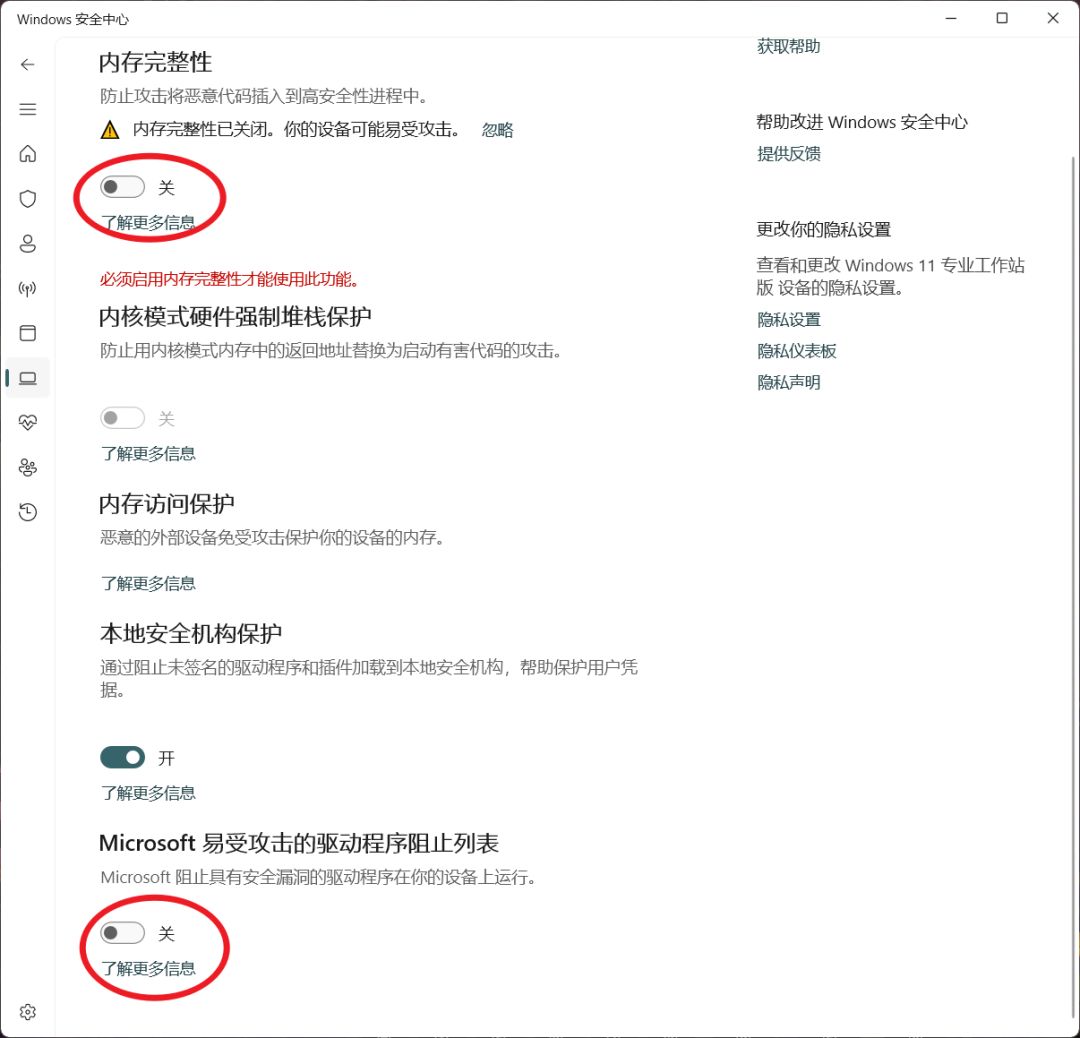Open 了解更多信息 under 本地安全机构保护
Screen dimensions: 1080x1038
148,793
